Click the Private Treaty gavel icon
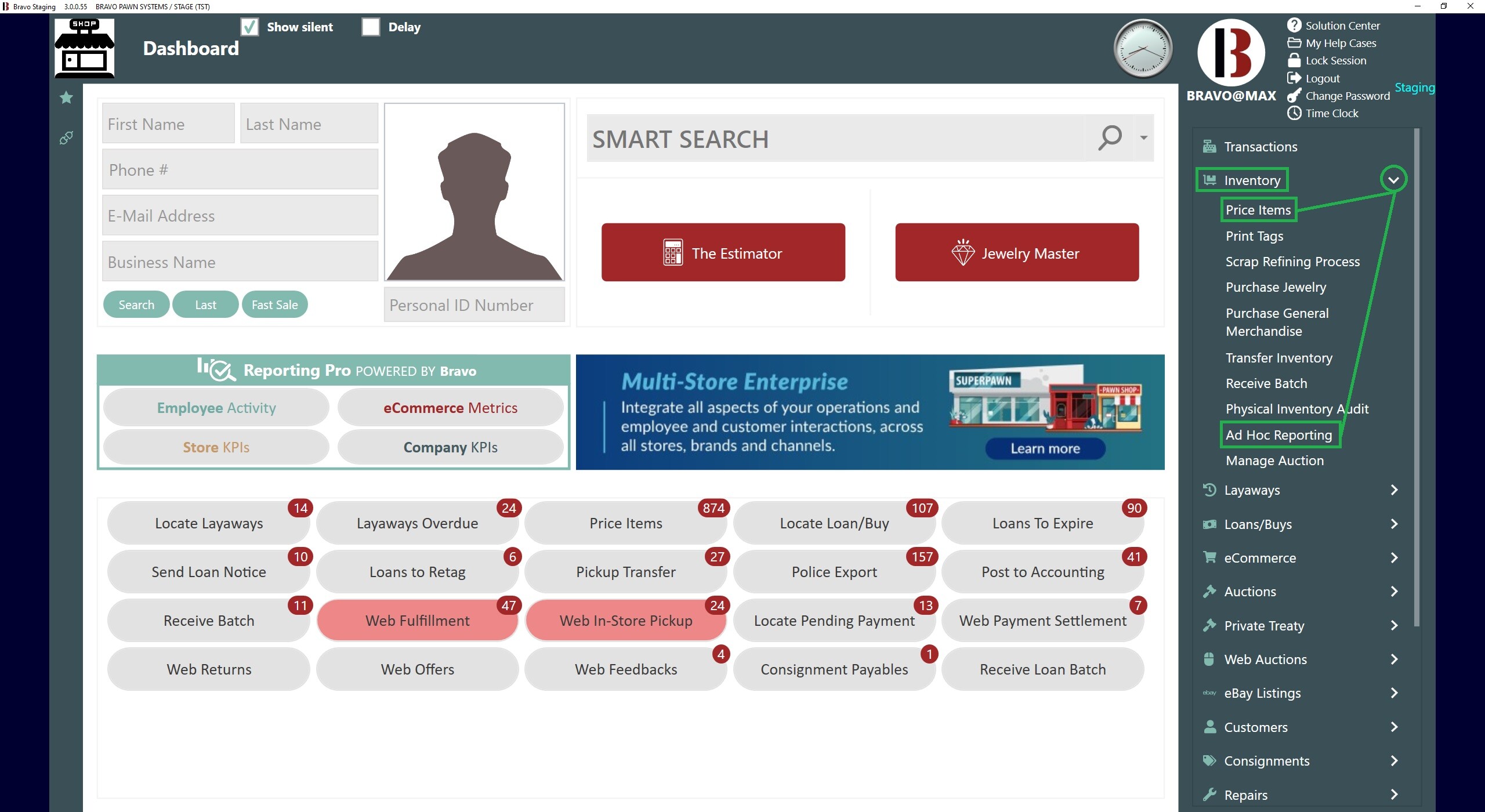 tap(1209, 625)
